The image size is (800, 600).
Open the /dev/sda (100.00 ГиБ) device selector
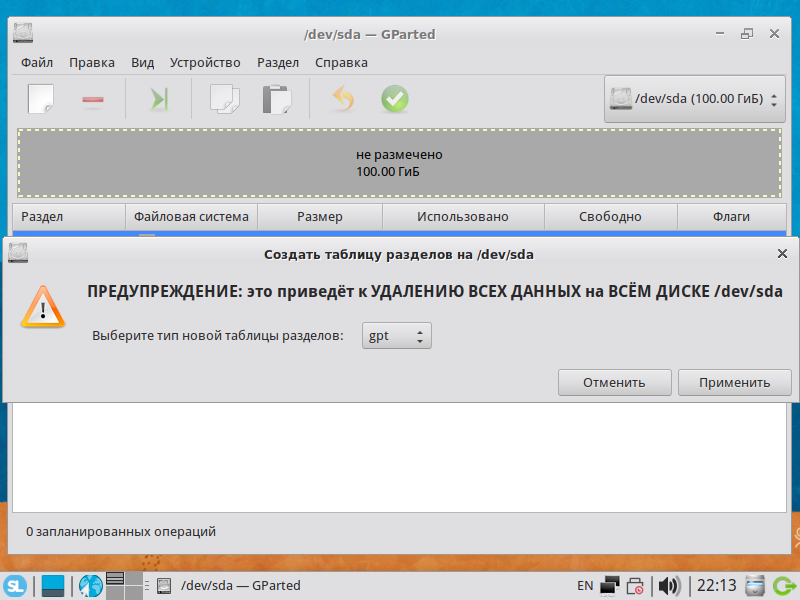(695, 99)
